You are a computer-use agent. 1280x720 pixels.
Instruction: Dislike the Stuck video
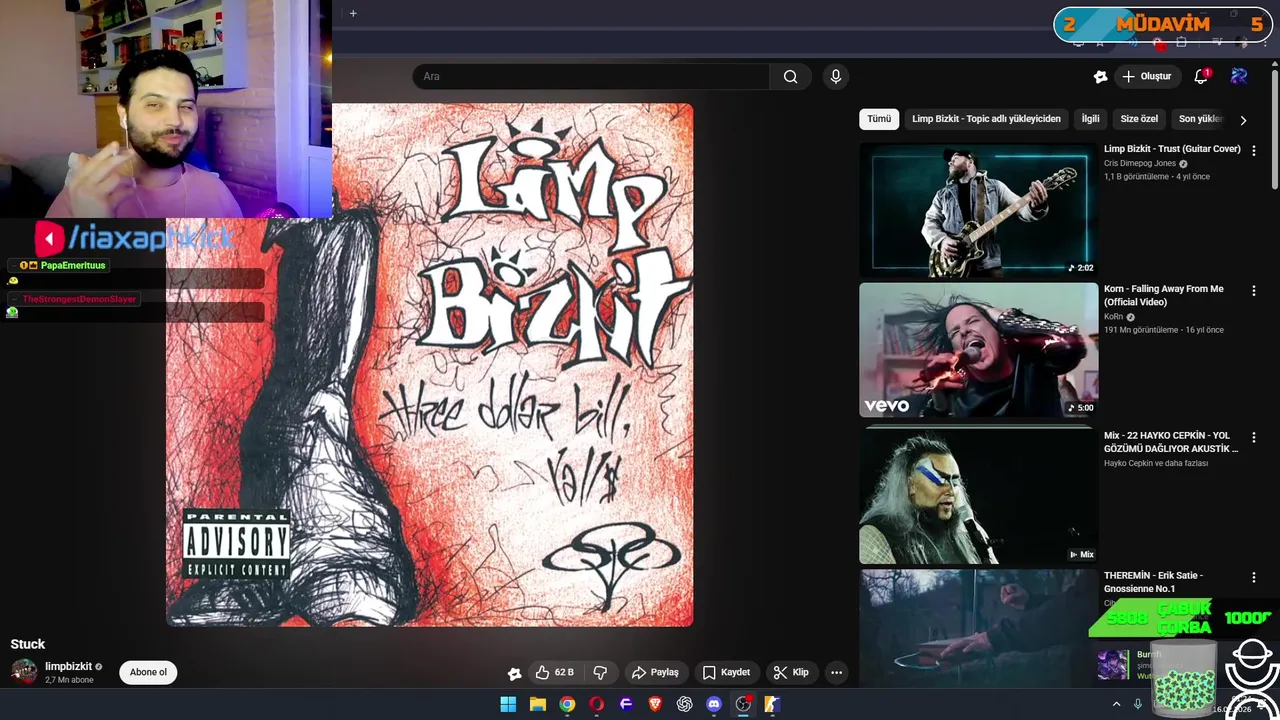point(600,672)
